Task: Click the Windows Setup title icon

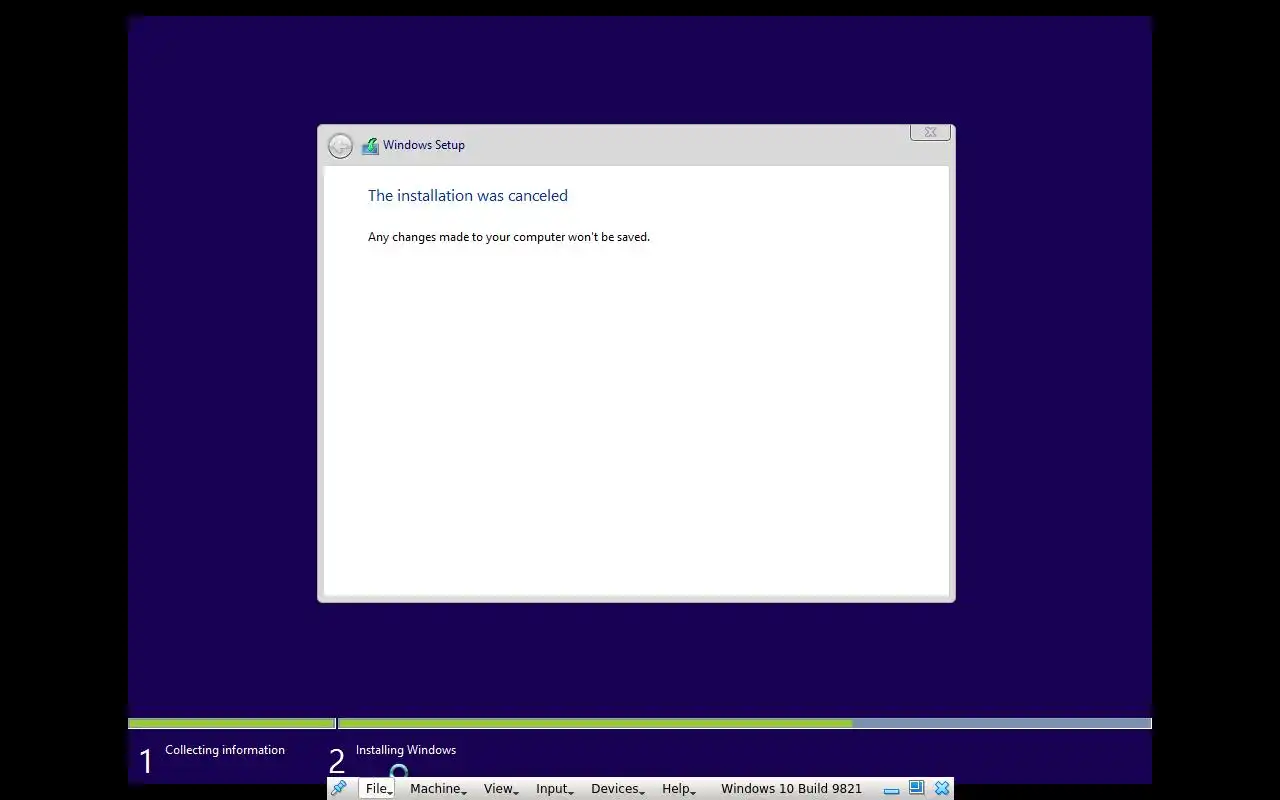Action: coord(370,146)
